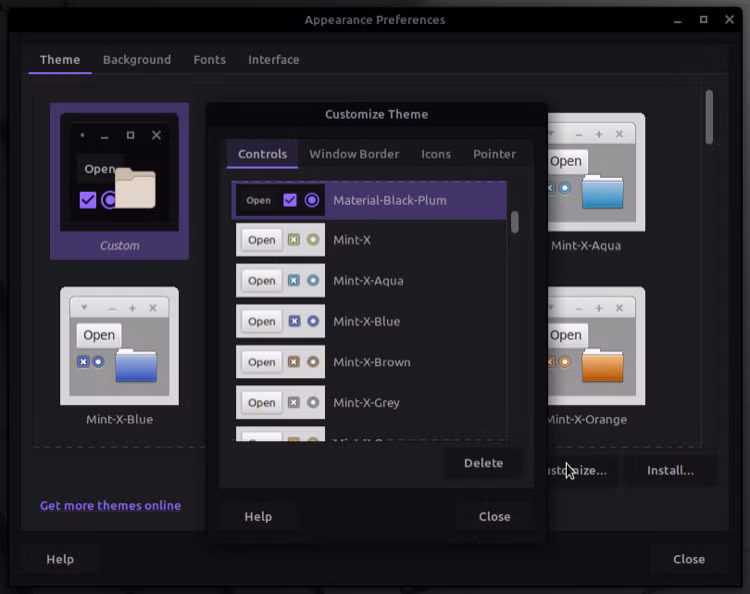The height and width of the screenshot is (594, 750).
Task: Select the Mint-X-Blue theme thumbnail
Action: click(120, 356)
